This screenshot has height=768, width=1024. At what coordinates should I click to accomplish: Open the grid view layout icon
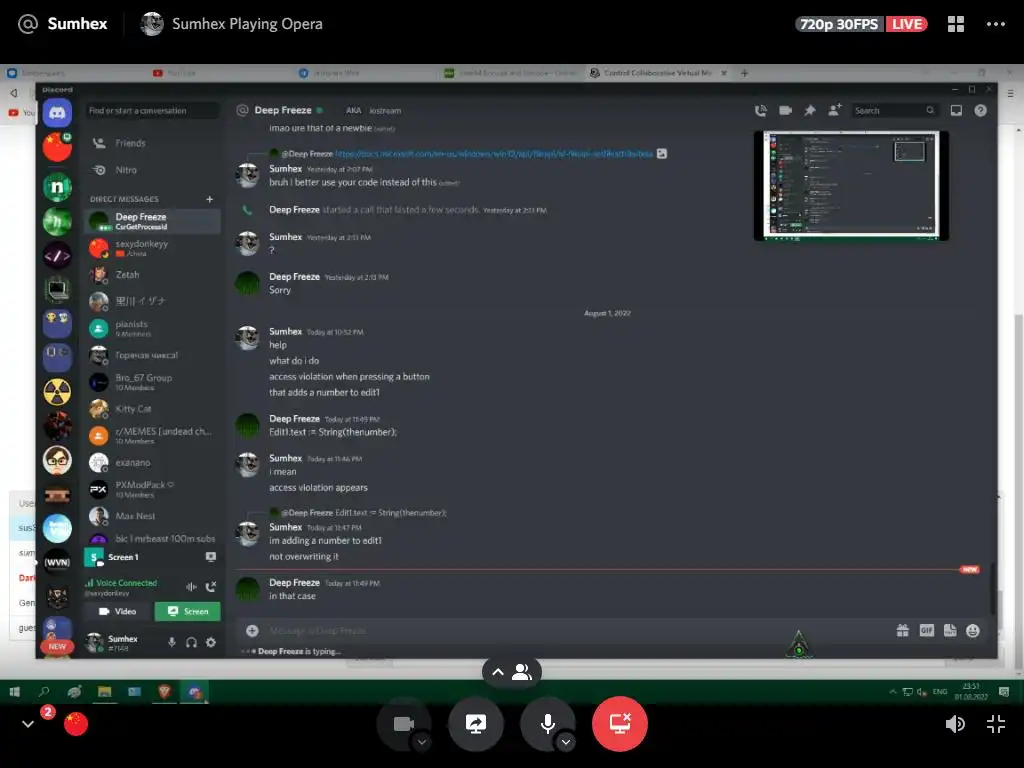pos(955,24)
